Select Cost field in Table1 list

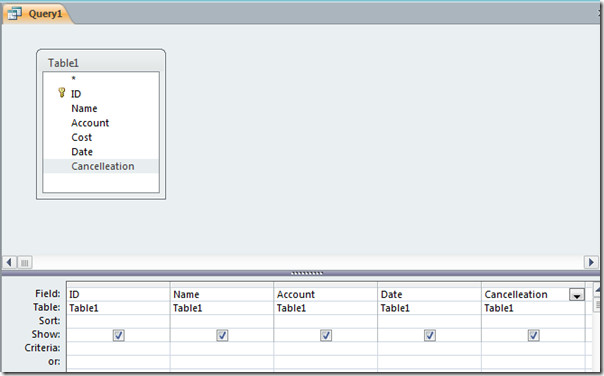[101, 137]
